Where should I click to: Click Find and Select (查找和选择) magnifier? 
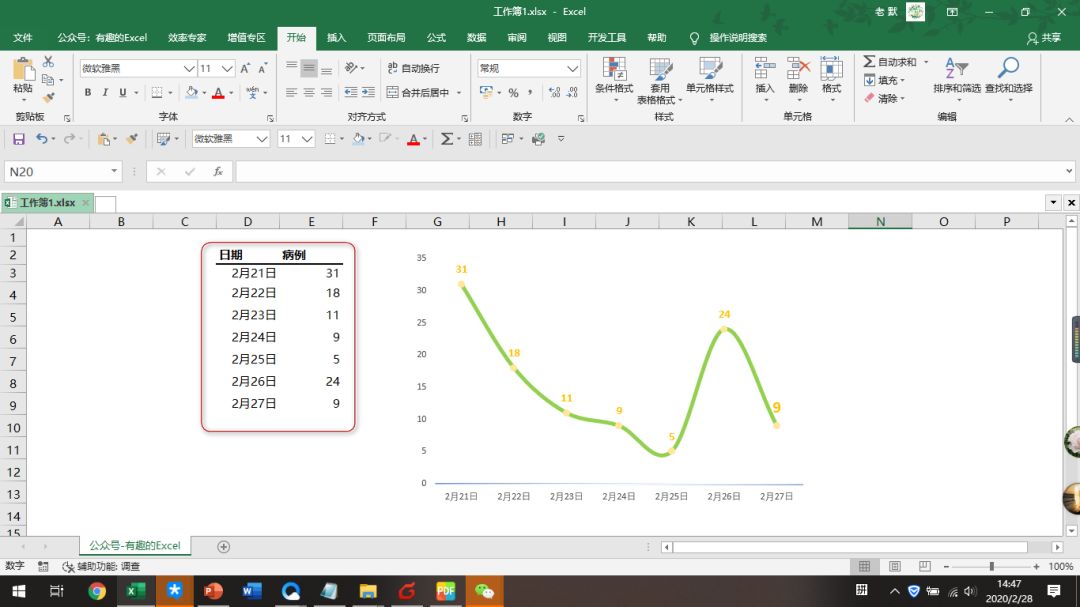(x=1008, y=75)
